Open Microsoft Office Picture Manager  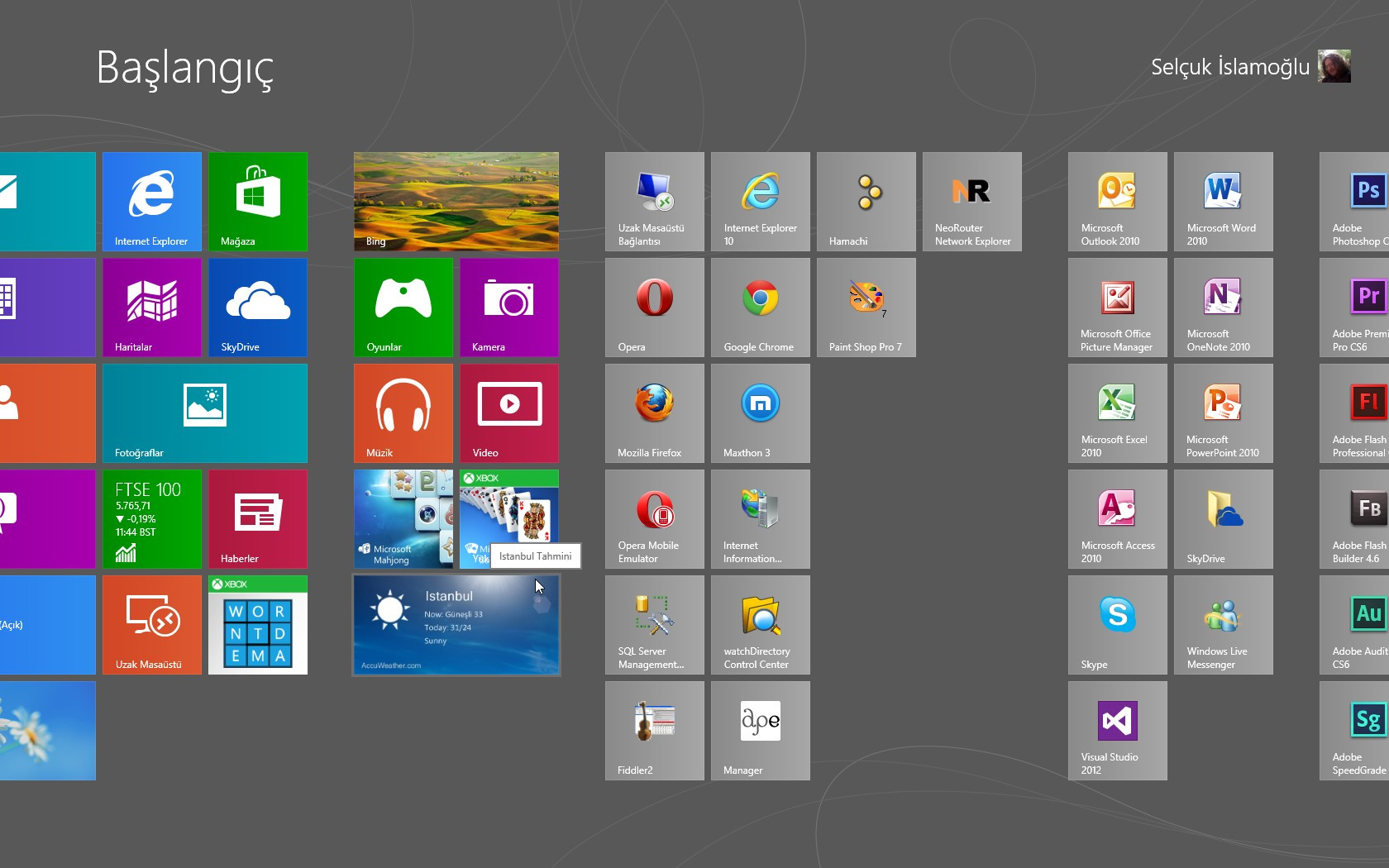coord(1118,308)
